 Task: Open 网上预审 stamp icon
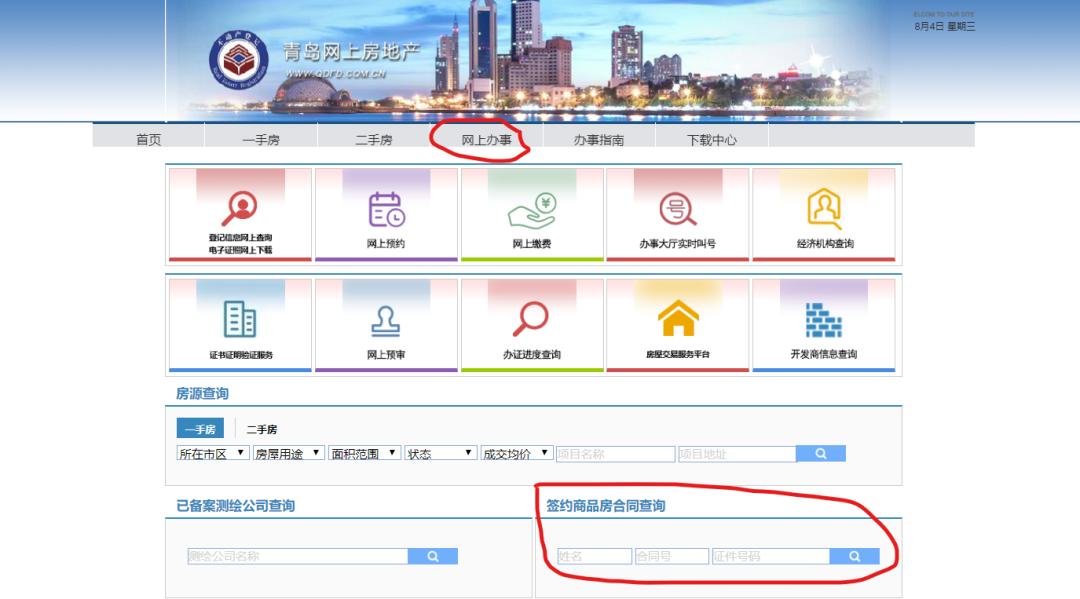[x=386, y=319]
